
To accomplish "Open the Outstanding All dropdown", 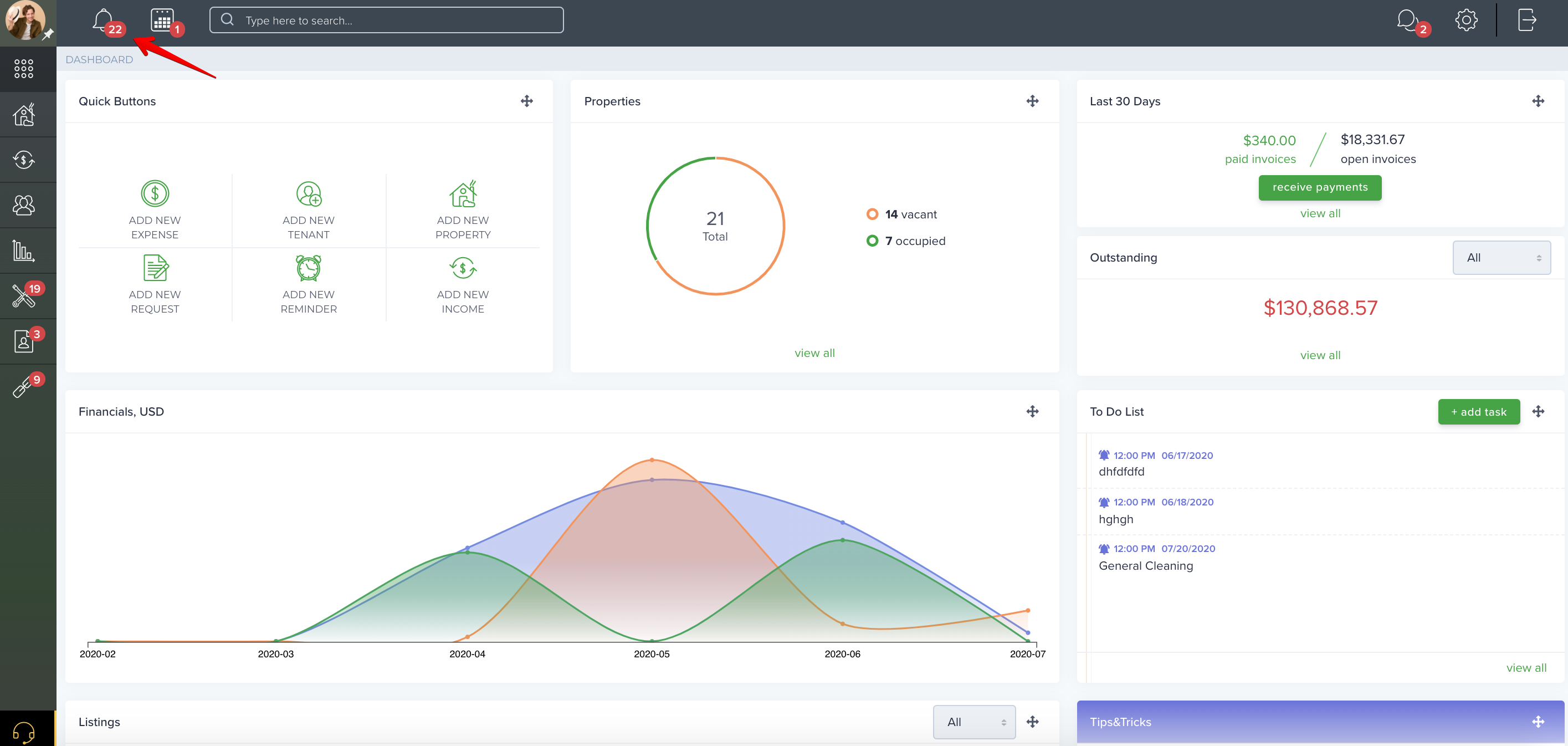I will pyautogui.click(x=1501, y=258).
